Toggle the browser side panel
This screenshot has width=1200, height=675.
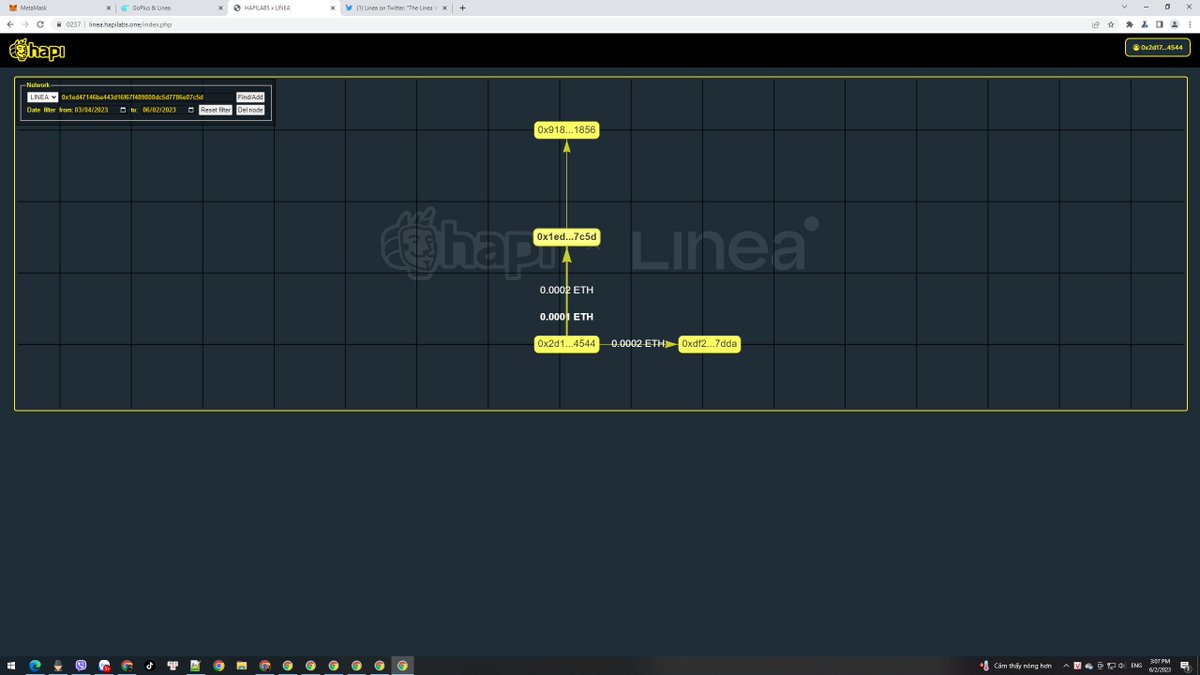(x=1159, y=24)
